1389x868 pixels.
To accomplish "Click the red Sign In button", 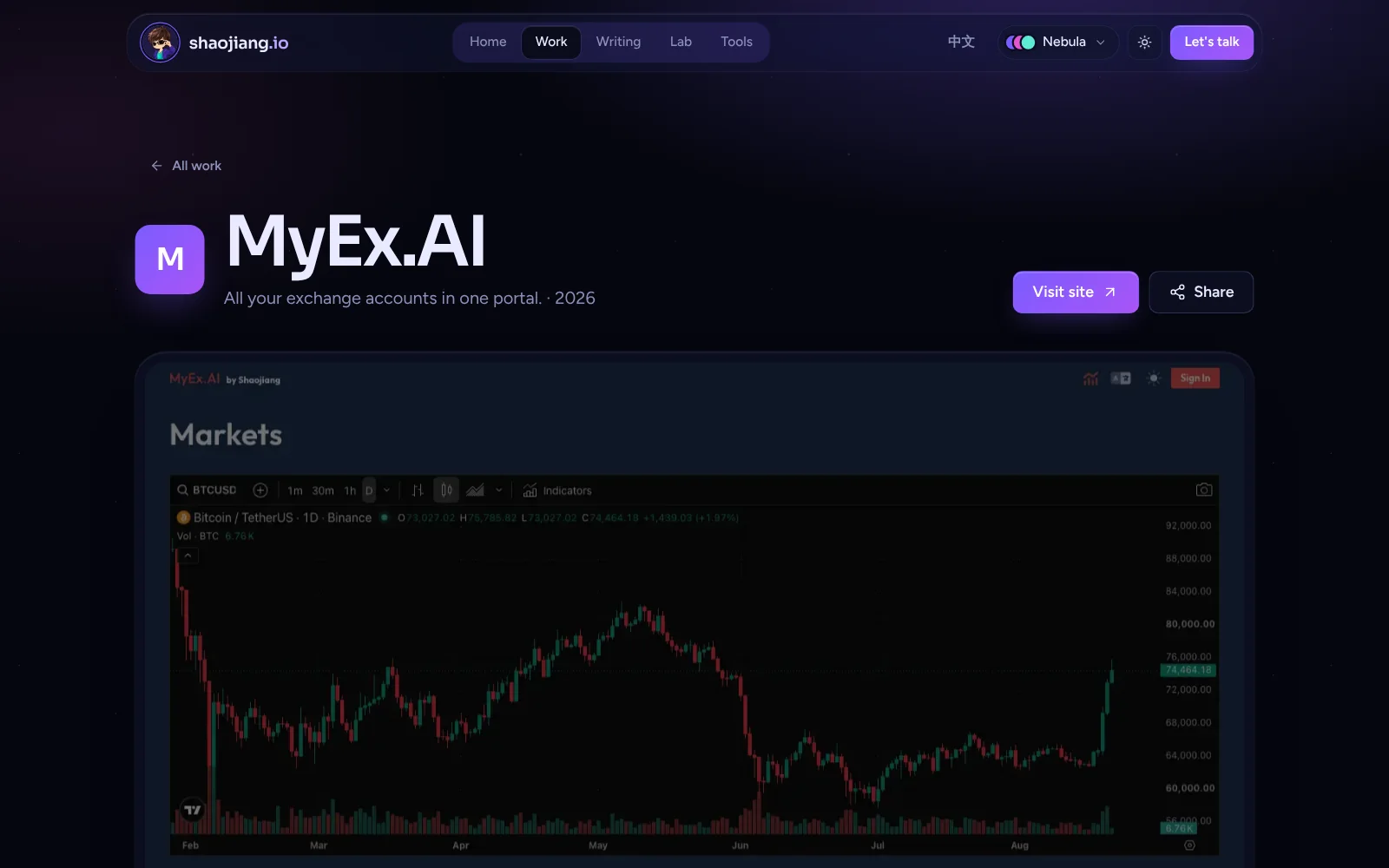I will click(1195, 378).
